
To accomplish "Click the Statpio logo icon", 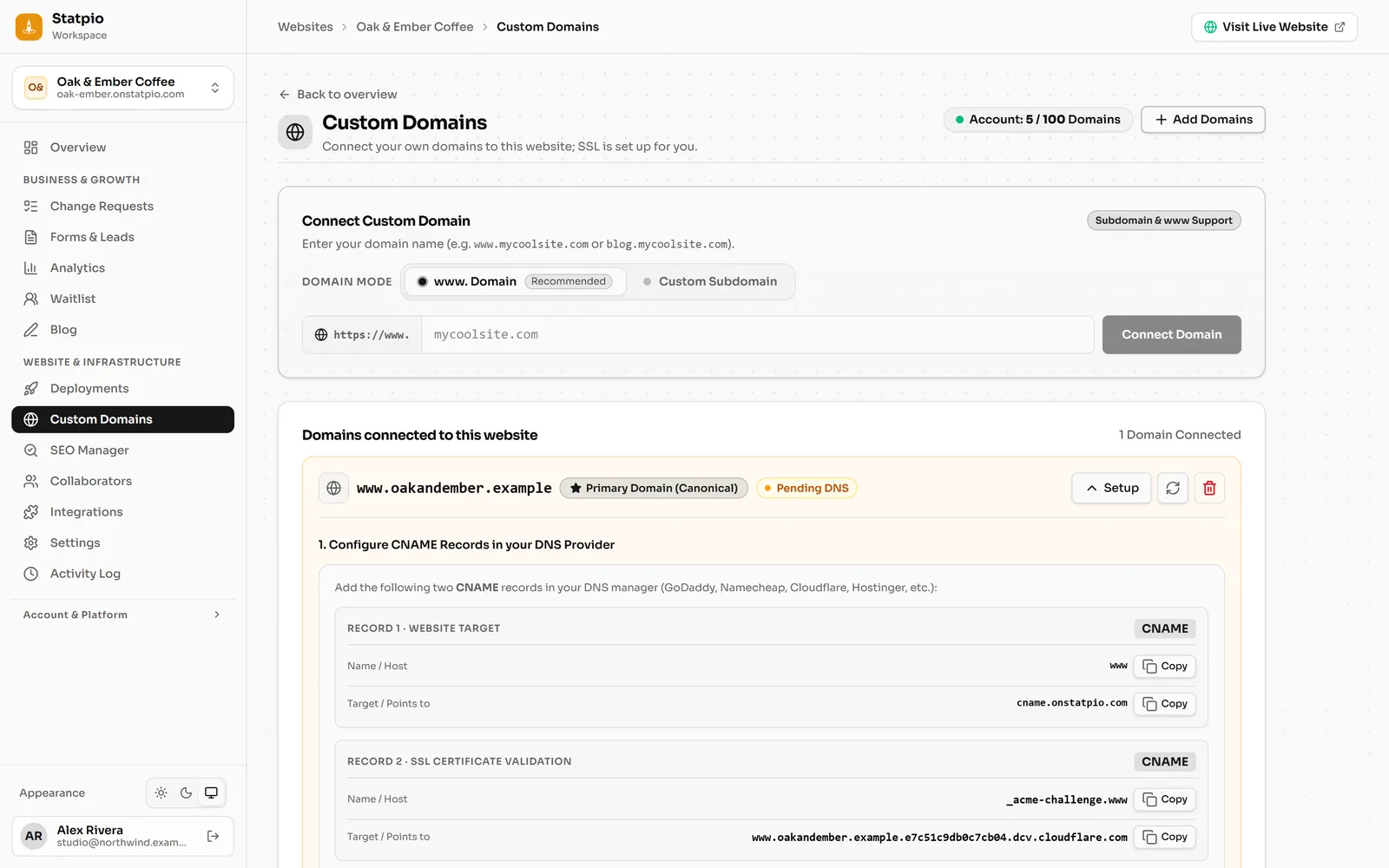I will pyautogui.click(x=29, y=27).
